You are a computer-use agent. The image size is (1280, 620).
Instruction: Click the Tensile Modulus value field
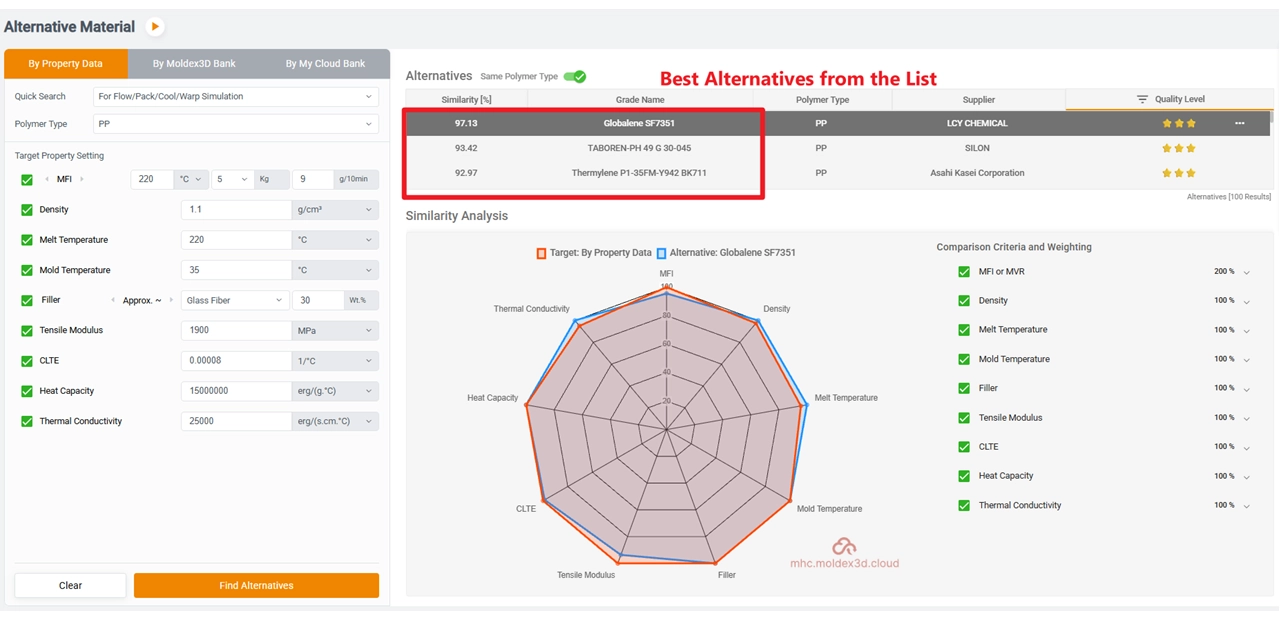point(235,331)
